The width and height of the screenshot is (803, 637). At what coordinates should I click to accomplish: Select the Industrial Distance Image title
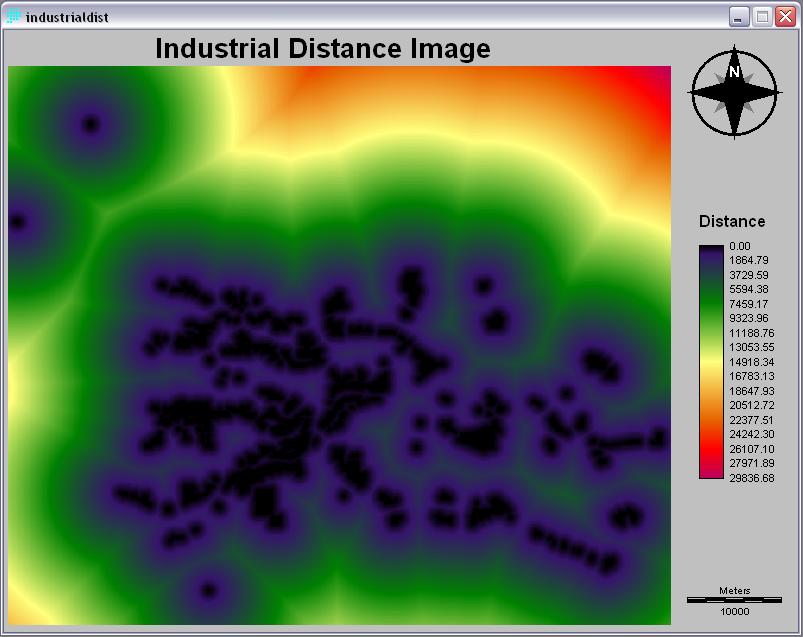click(323, 48)
